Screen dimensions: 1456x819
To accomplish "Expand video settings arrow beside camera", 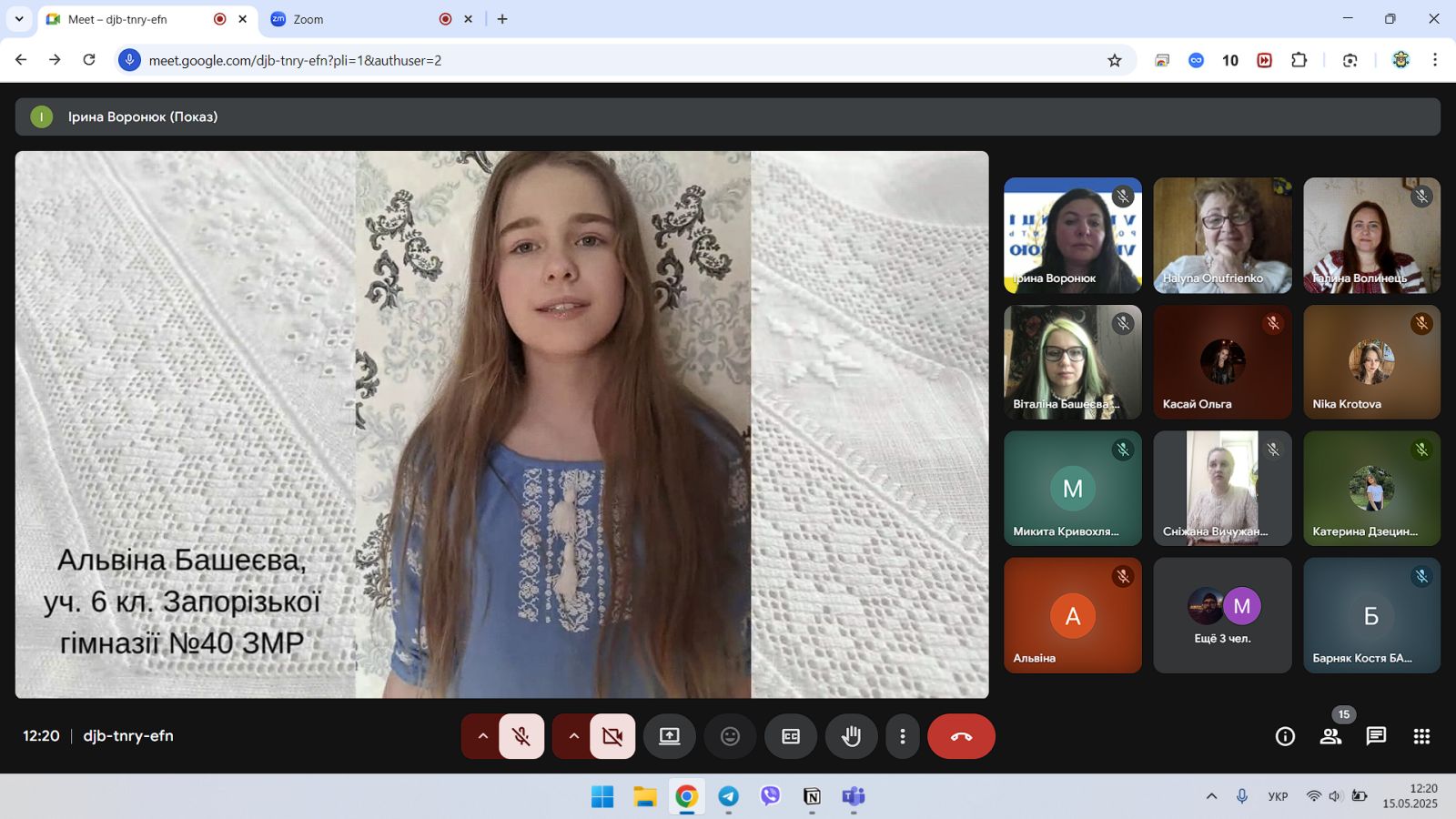I will pos(573,736).
